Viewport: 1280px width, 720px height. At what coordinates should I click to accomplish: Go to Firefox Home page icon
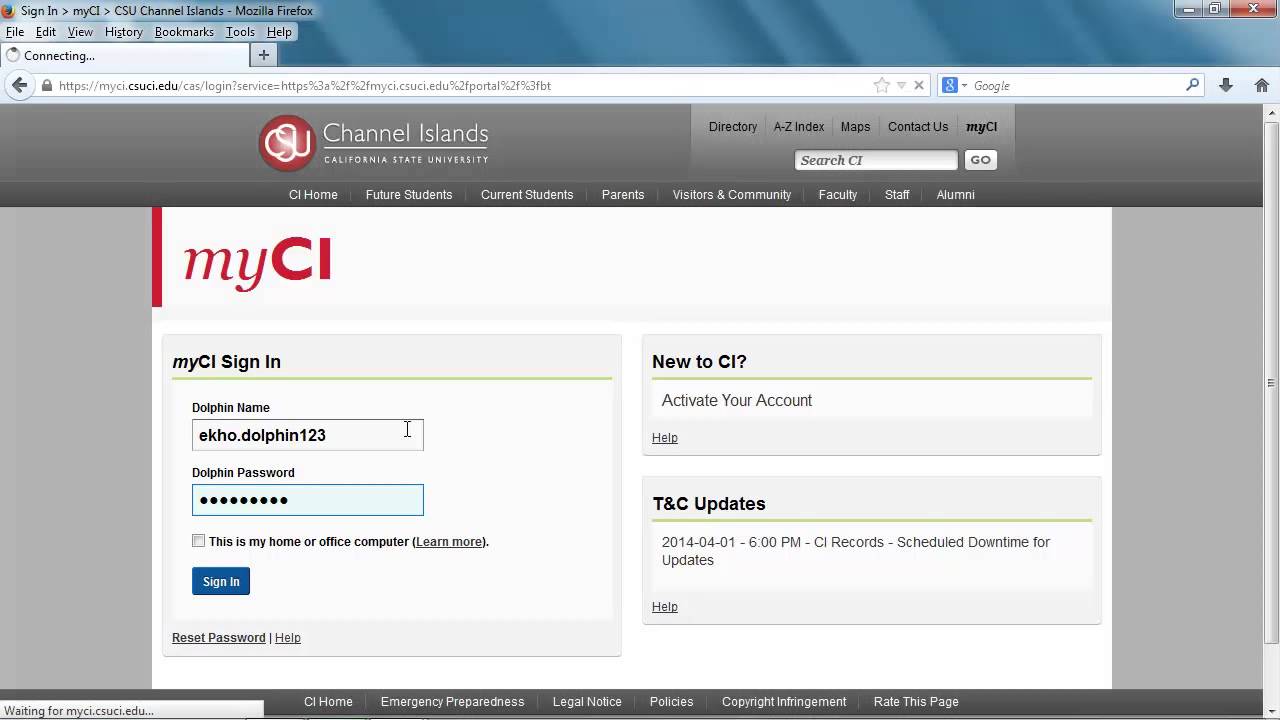click(x=1262, y=85)
